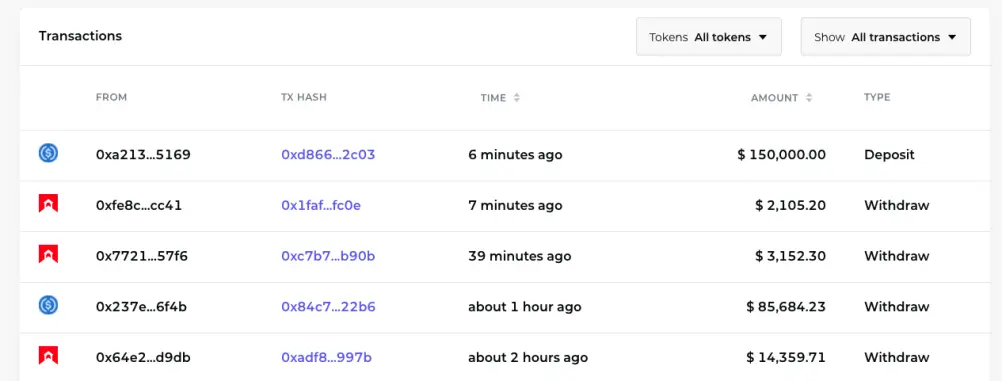Sort transactions by Time column arrows
The width and height of the screenshot is (1002, 381).
click(x=517, y=98)
